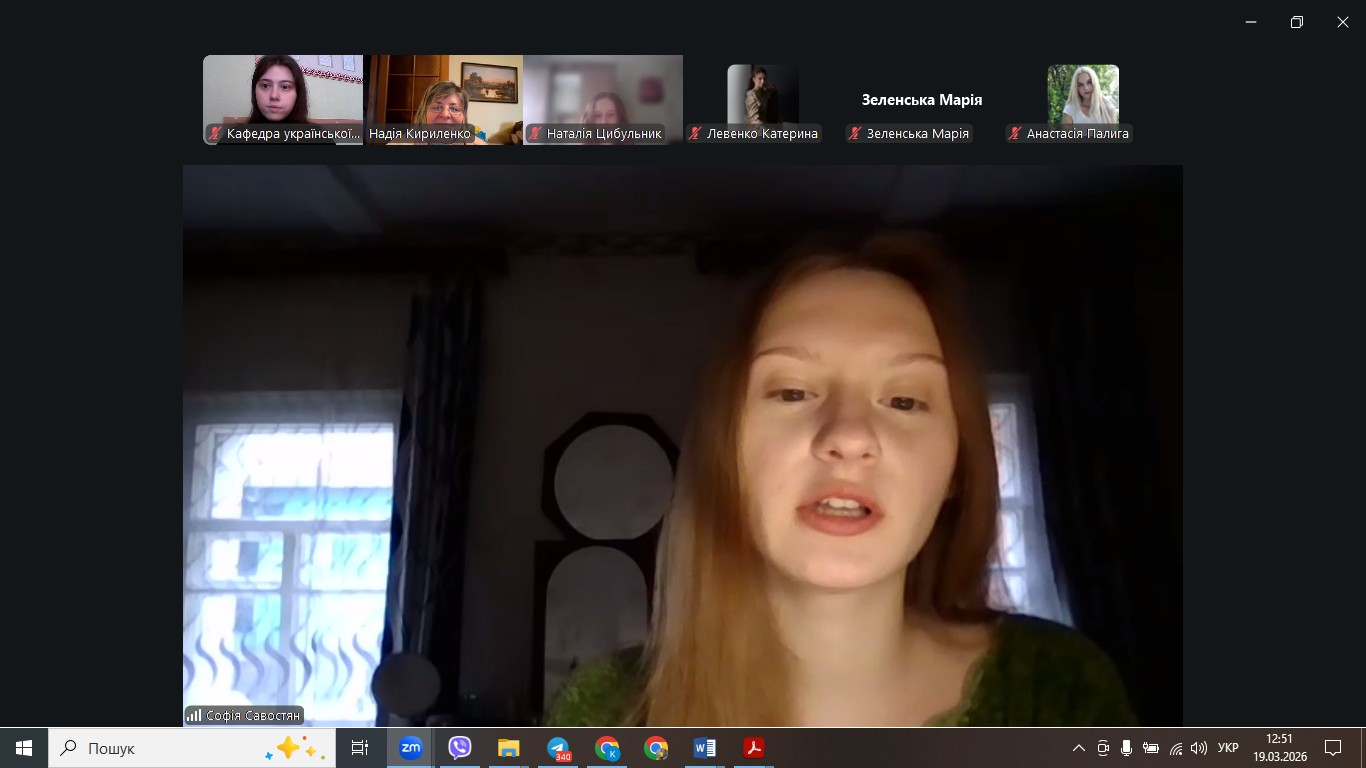Open the clock and date panel

[1279, 748]
